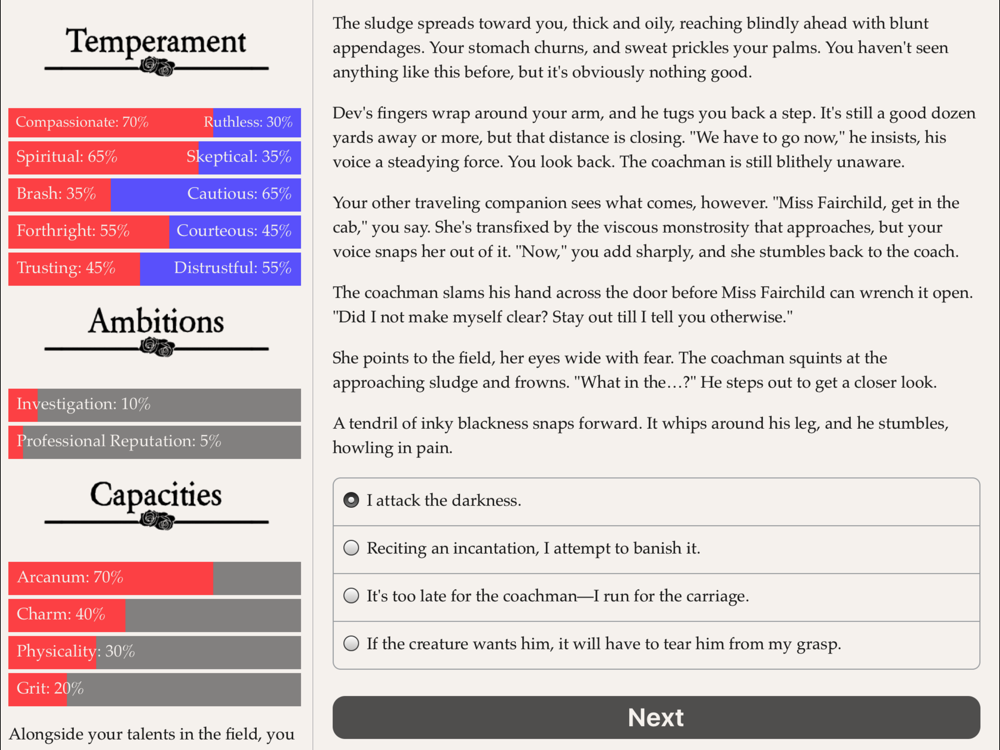Click the Cautious 65% stat bar
This screenshot has height=750, width=1000.
205,195
